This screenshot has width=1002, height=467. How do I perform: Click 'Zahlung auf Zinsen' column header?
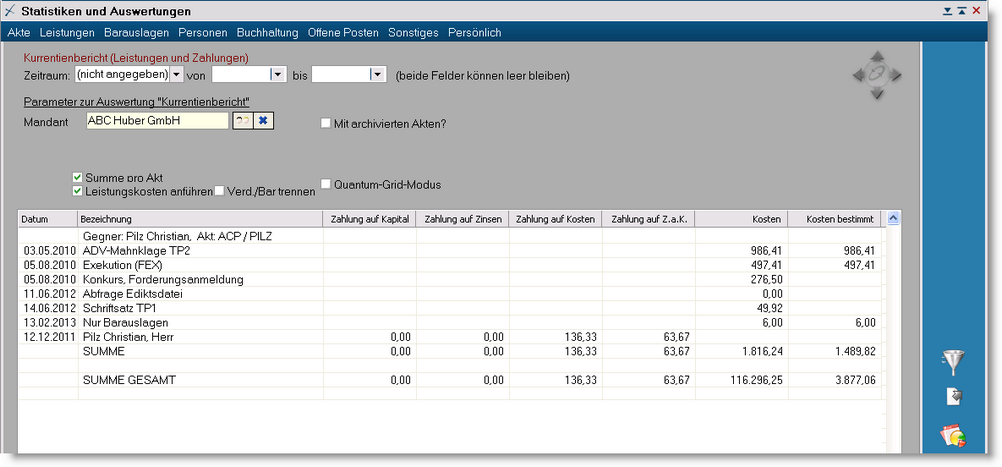pyautogui.click(x=463, y=219)
